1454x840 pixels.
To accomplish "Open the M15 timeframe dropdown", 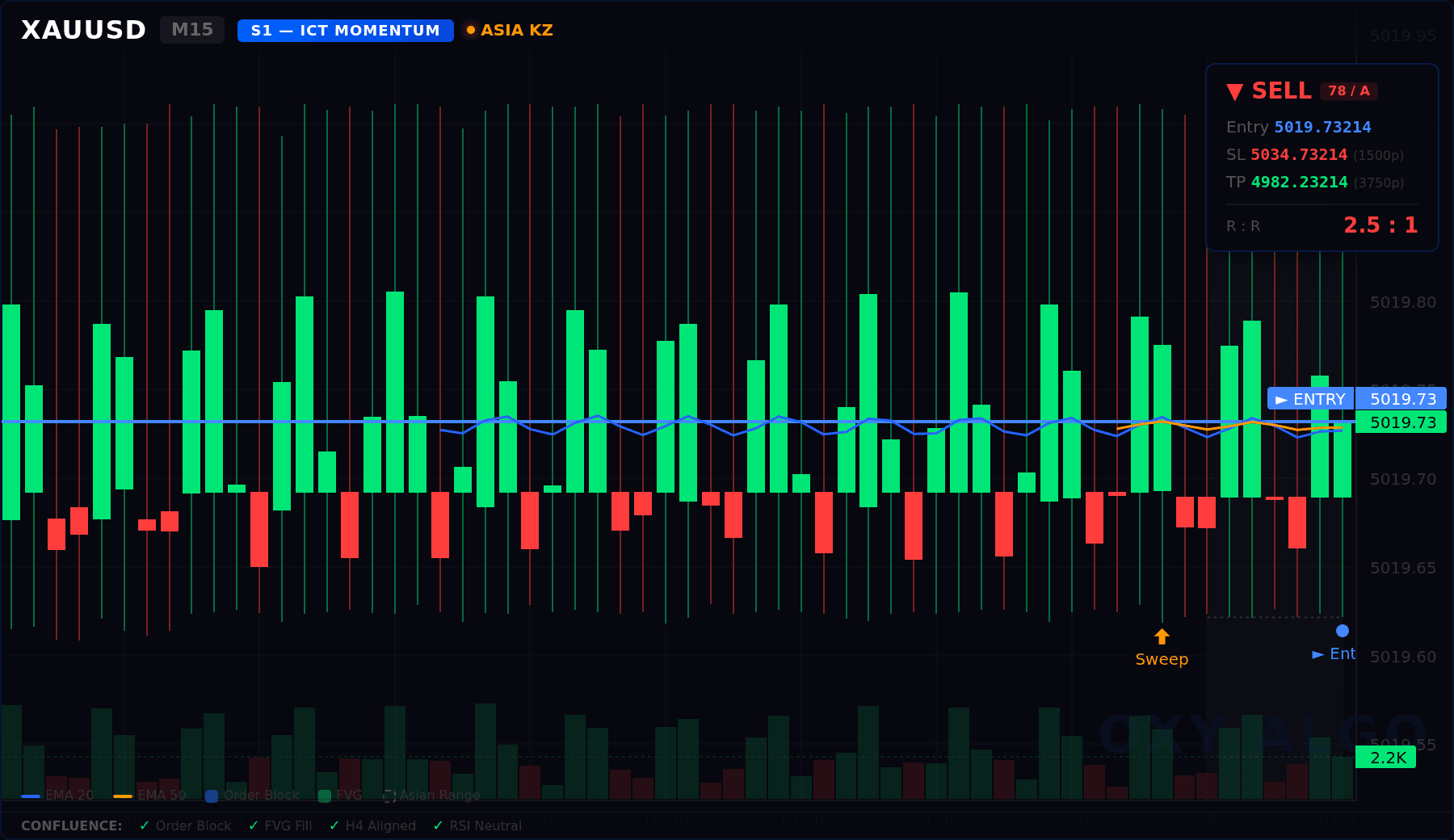I will (x=191, y=29).
